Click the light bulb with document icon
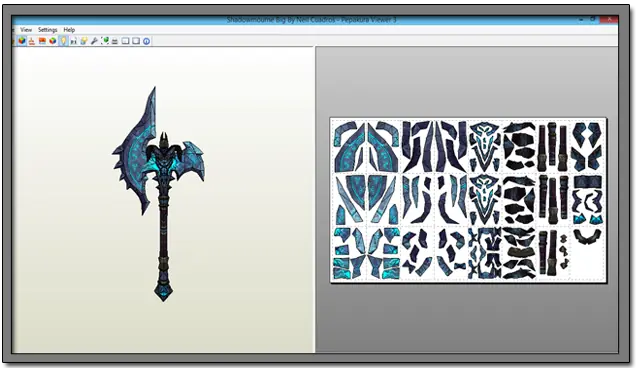The width and height of the screenshot is (637, 368). pos(84,41)
